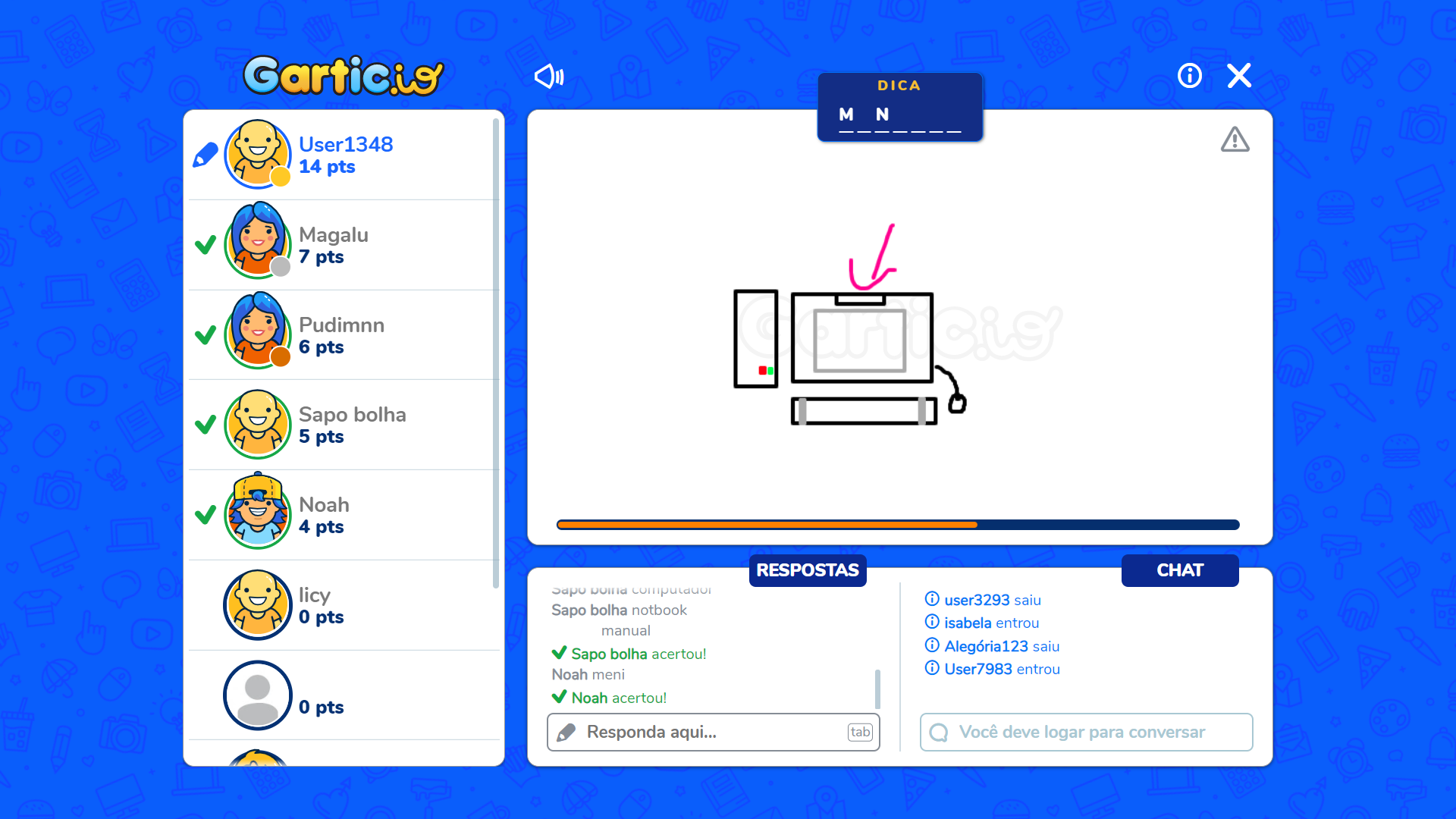This screenshot has width=1456, height=819.
Task: Click the pencil drawing icon next to User1348
Action: 204,154
